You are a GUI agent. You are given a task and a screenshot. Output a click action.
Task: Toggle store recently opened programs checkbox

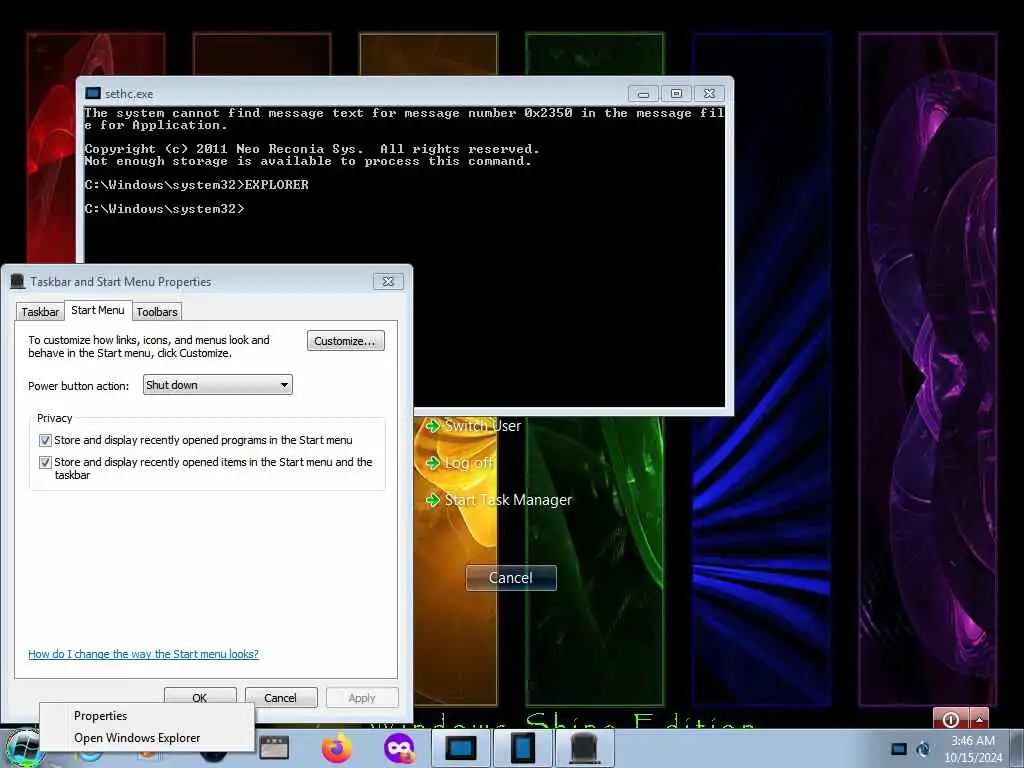pos(45,440)
